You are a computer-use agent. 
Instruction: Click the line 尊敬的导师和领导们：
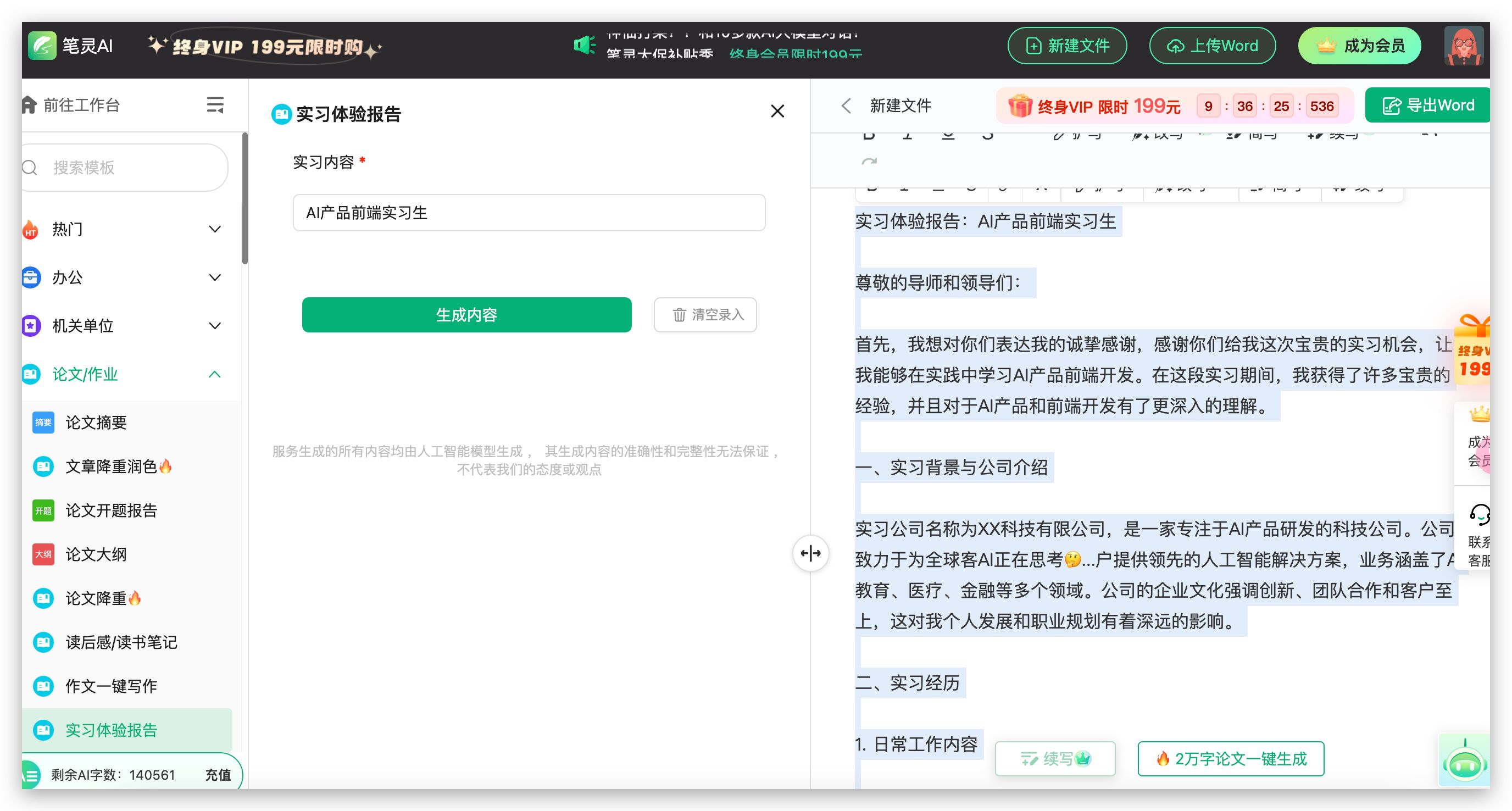click(x=941, y=283)
